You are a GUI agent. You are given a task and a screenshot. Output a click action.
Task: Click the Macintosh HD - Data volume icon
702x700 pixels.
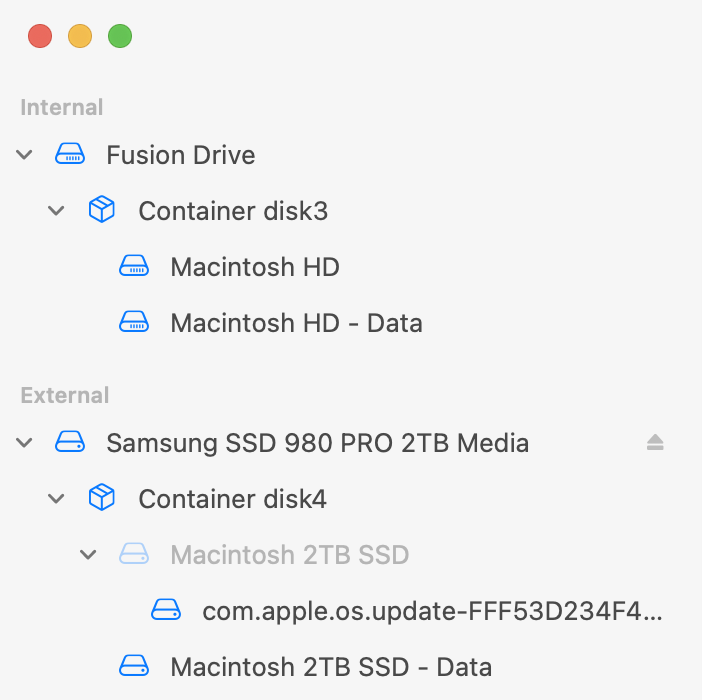pos(134,323)
